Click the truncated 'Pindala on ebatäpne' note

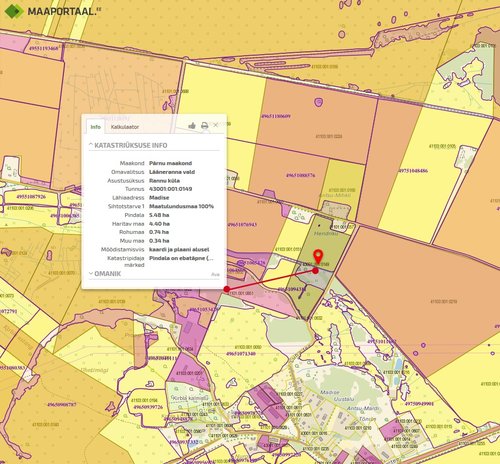[x=181, y=258]
